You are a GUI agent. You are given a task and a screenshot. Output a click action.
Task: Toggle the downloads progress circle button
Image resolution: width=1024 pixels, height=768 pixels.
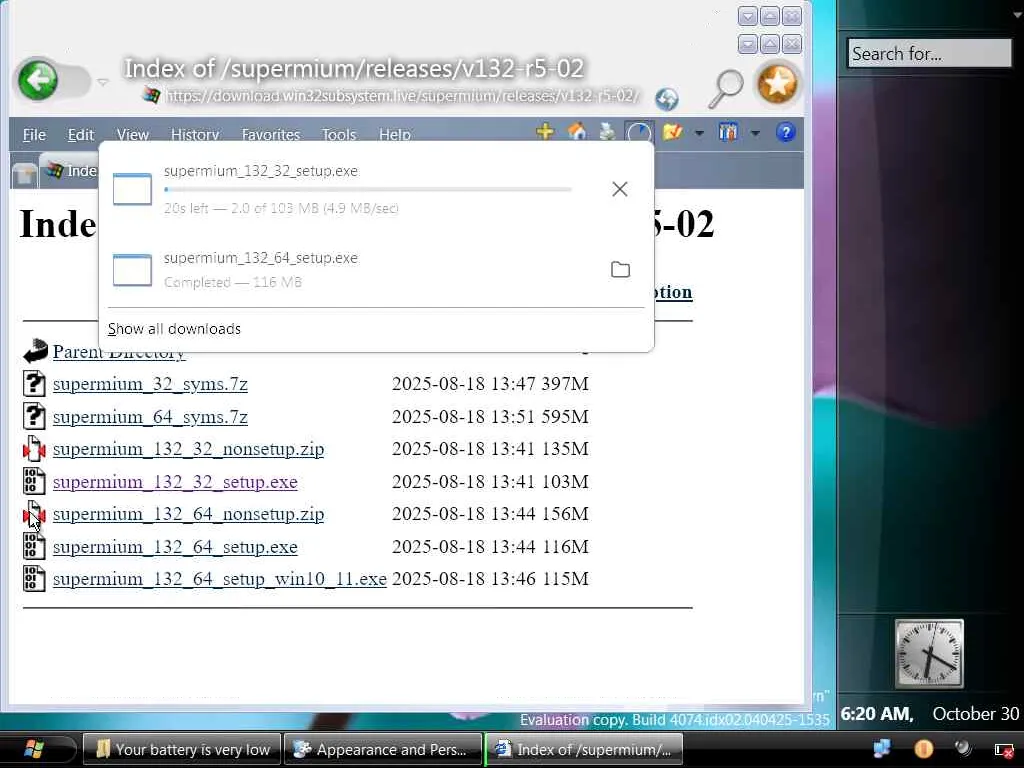pyautogui.click(x=639, y=132)
